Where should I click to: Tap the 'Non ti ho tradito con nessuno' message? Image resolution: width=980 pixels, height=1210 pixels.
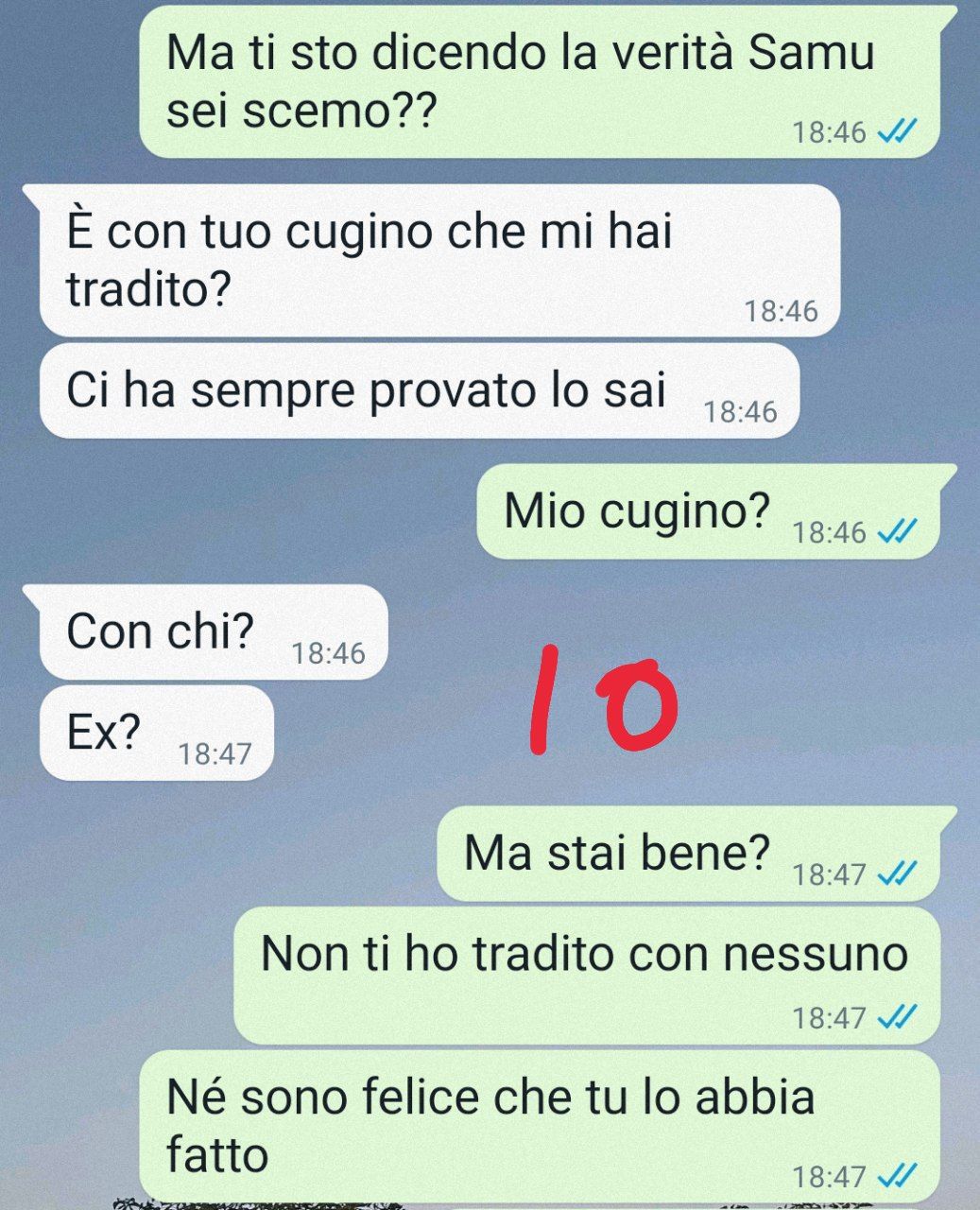(587, 976)
